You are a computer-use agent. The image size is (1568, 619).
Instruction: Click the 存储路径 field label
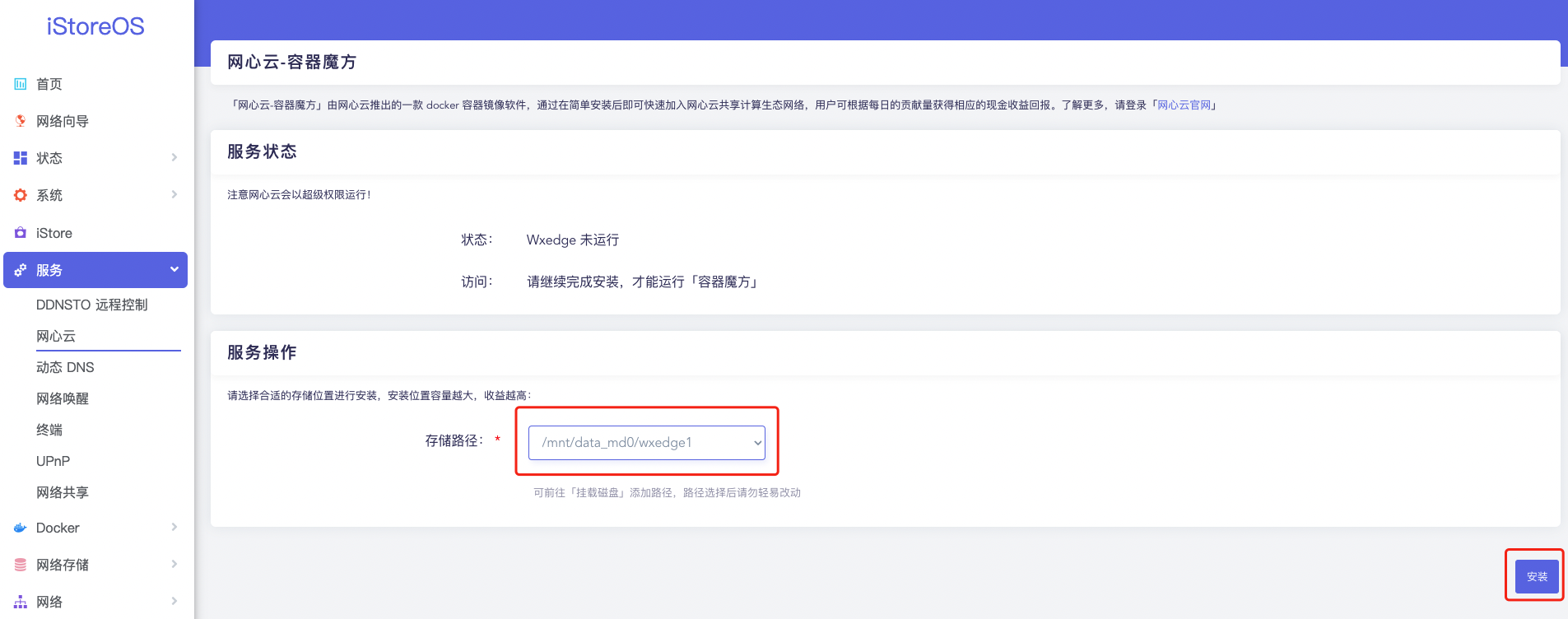(454, 440)
